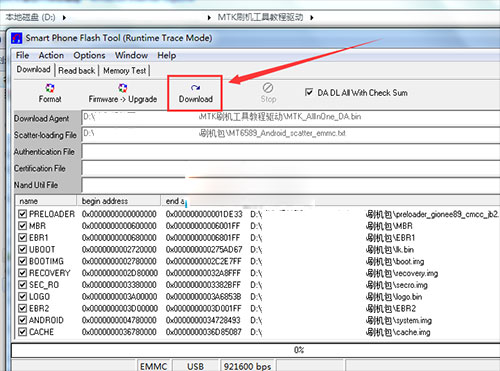Open the Help menu
500x371 pixels.
[x=167, y=55]
